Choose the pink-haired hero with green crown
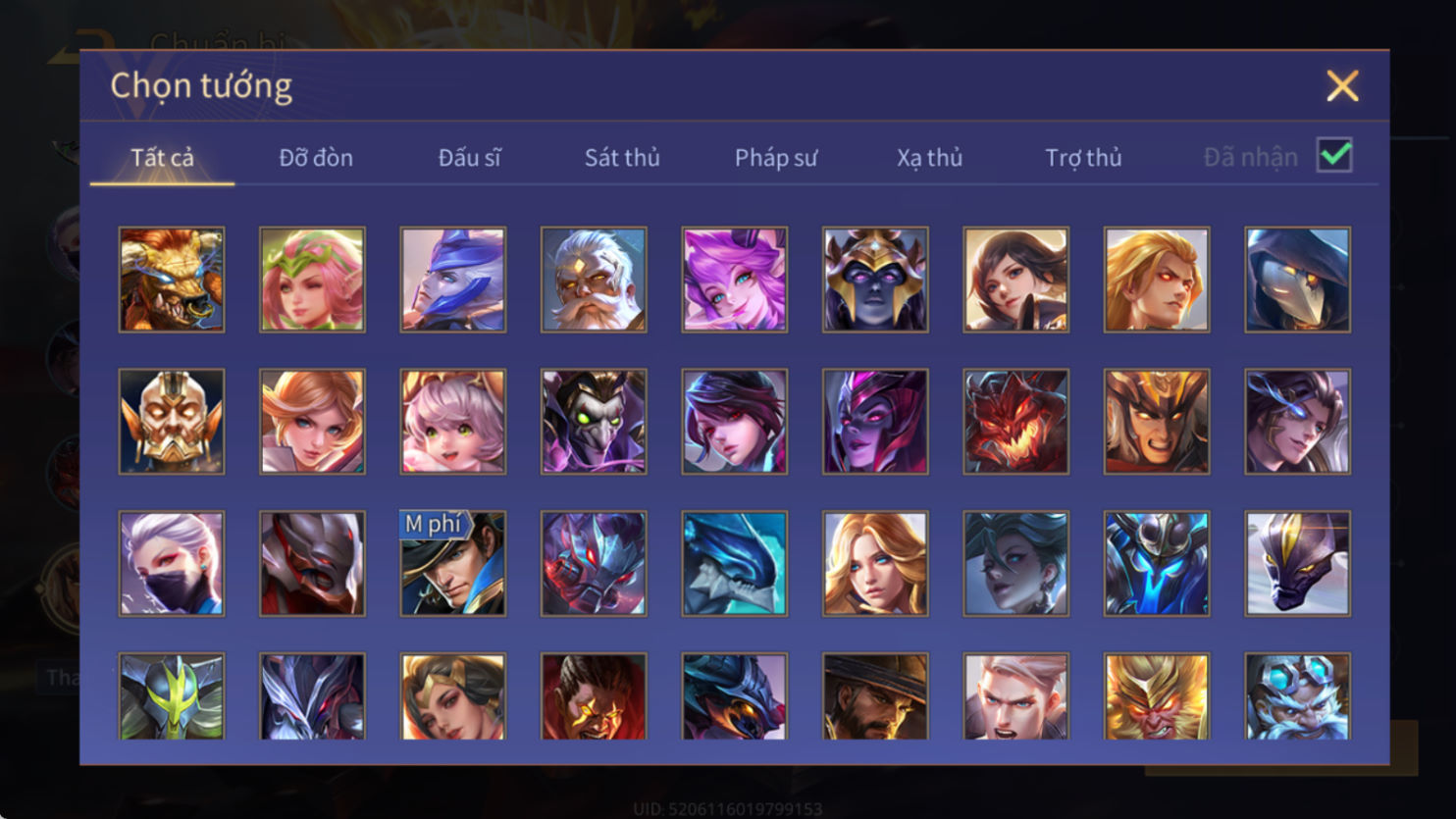The image size is (1456, 819). [x=312, y=280]
